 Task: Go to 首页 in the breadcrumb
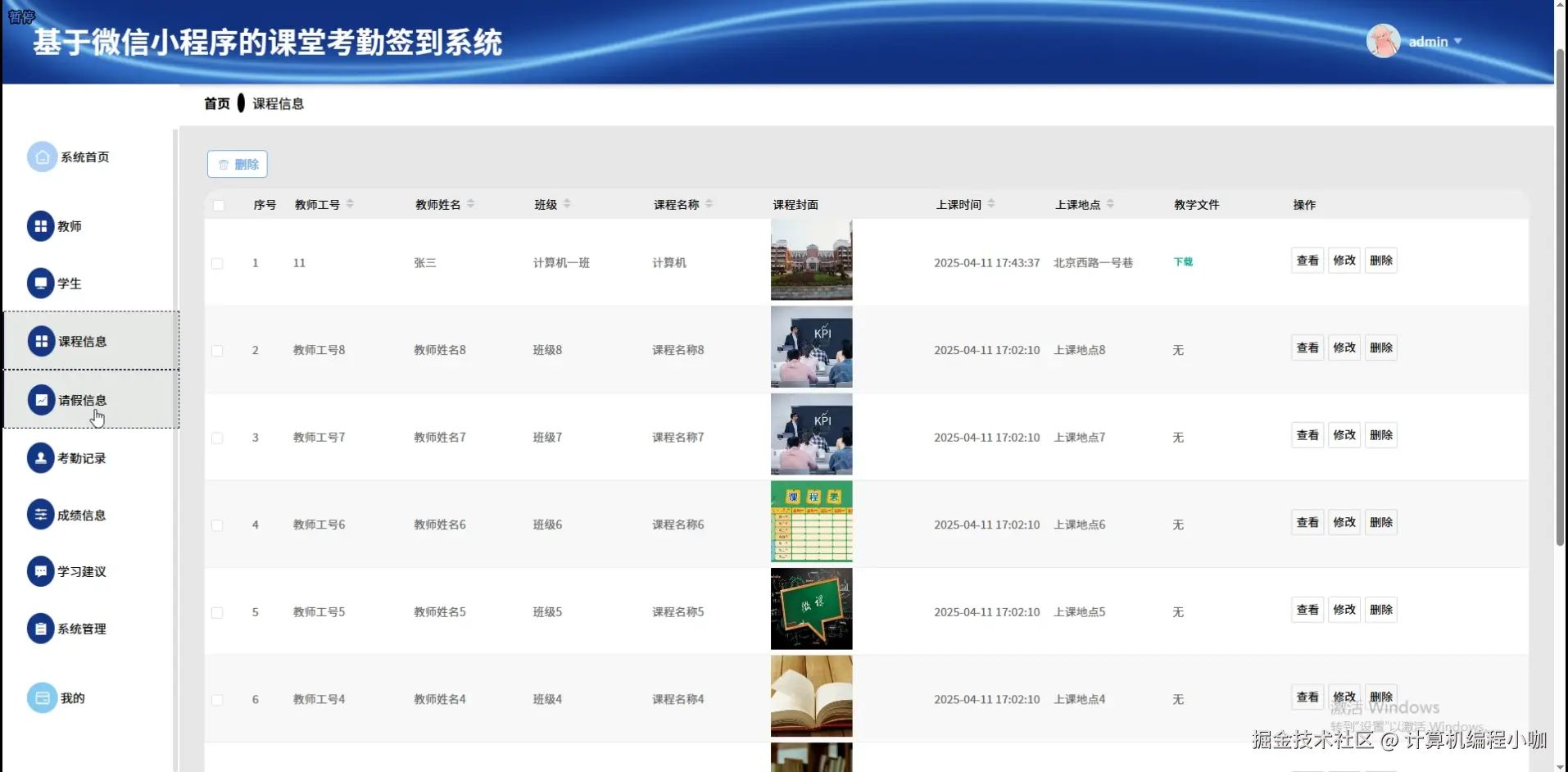point(215,102)
